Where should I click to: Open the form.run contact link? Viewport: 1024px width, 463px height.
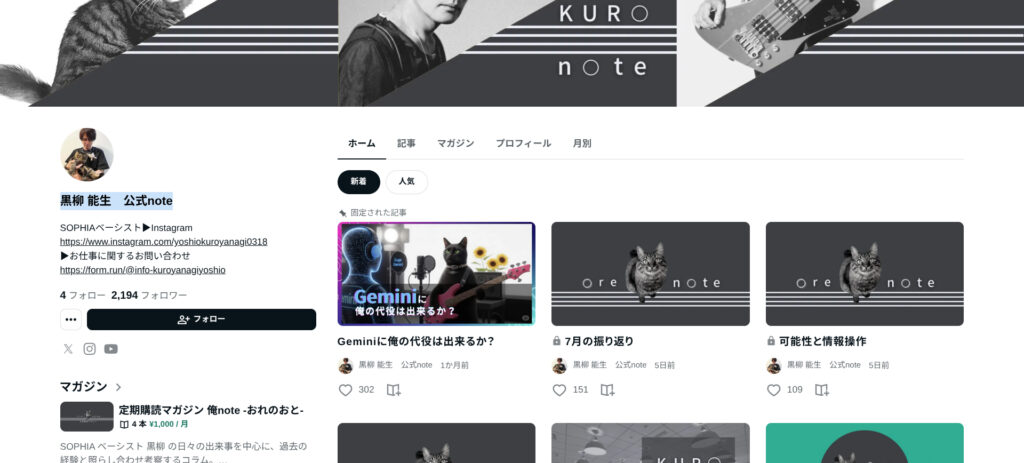tap(142, 270)
